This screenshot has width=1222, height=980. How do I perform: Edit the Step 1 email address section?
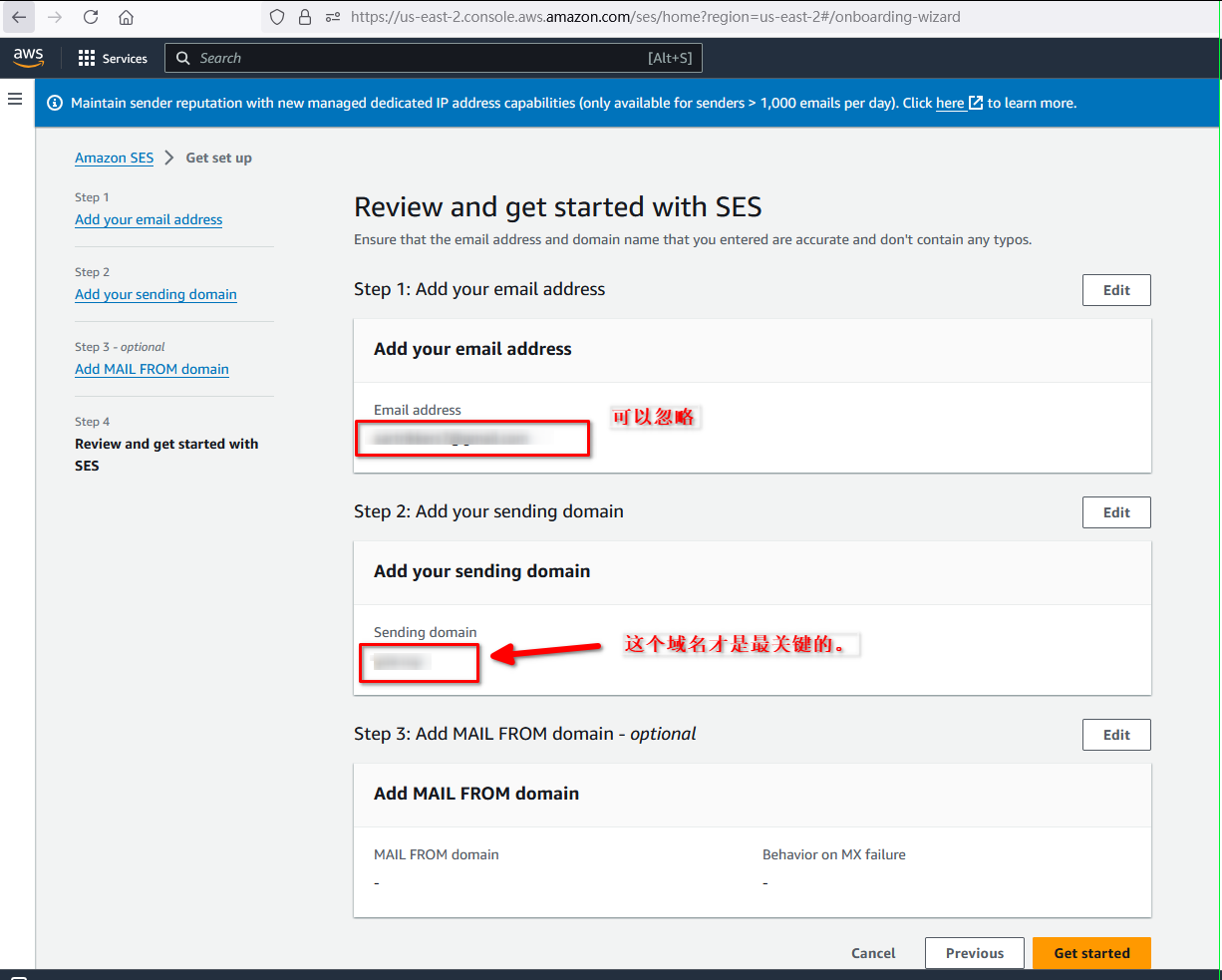[x=1116, y=290]
